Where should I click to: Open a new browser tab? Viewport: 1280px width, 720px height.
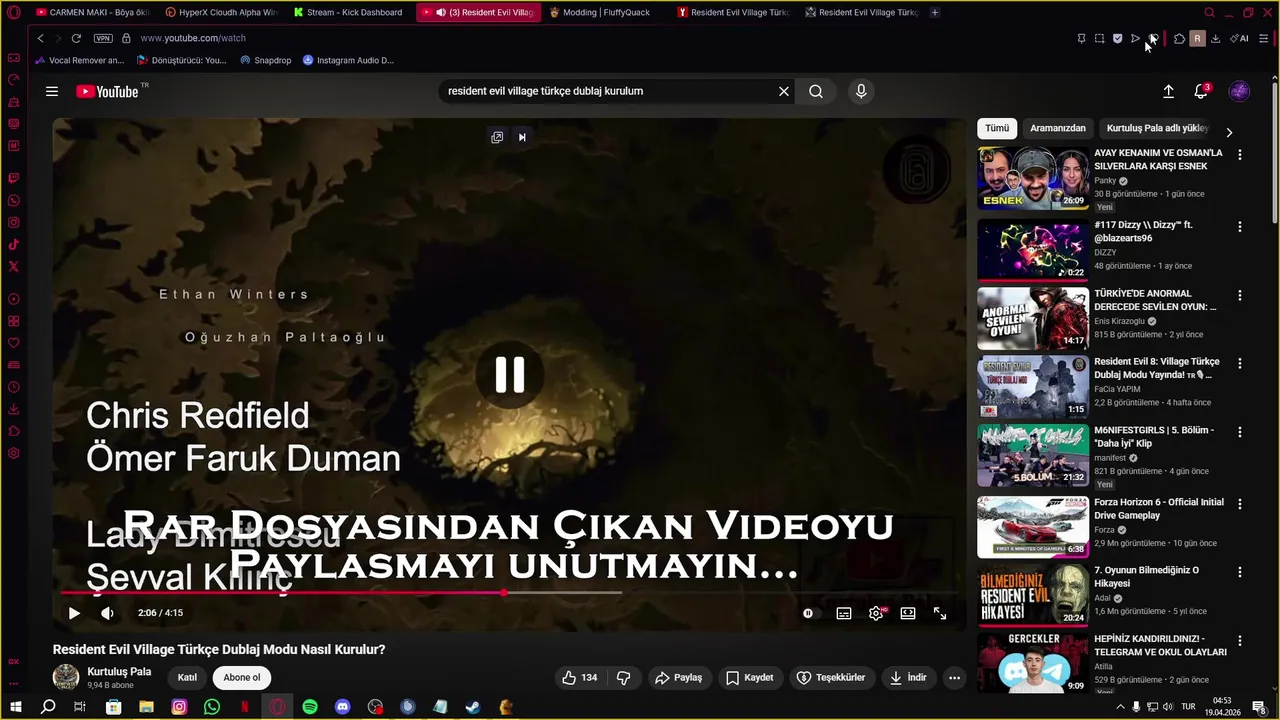935,13
